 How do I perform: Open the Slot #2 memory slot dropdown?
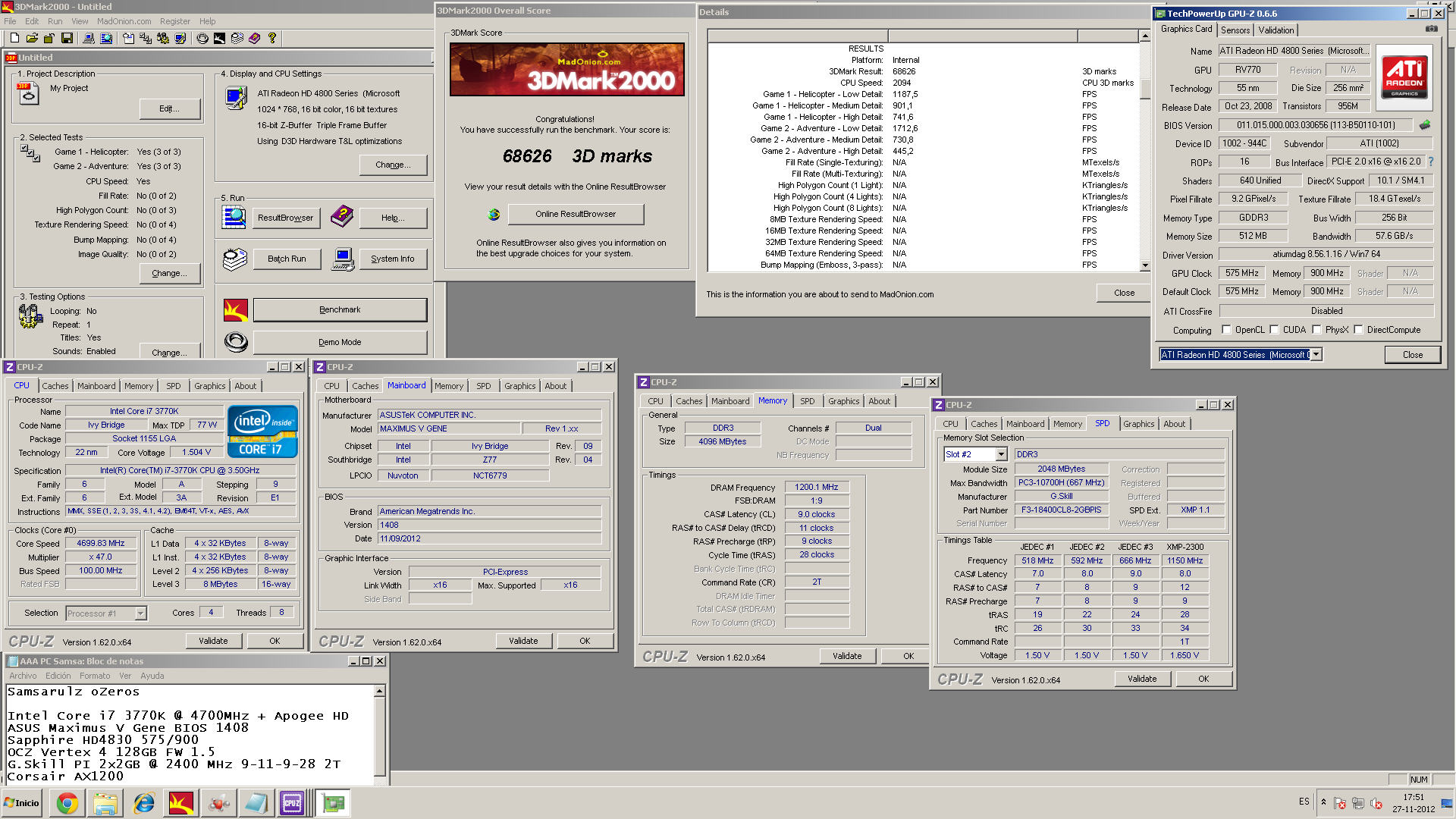tap(1001, 454)
